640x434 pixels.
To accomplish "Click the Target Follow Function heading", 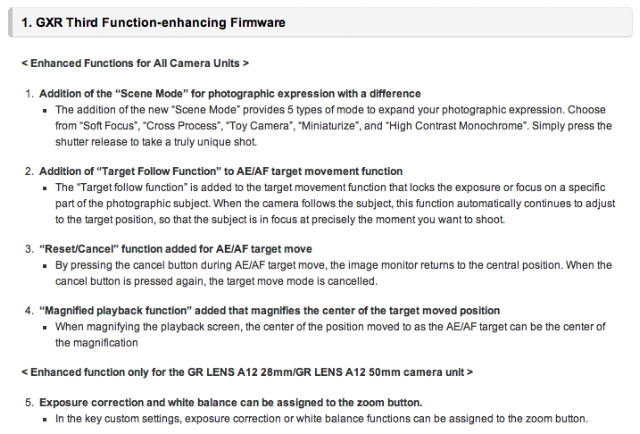I will pyautogui.click(x=221, y=171).
